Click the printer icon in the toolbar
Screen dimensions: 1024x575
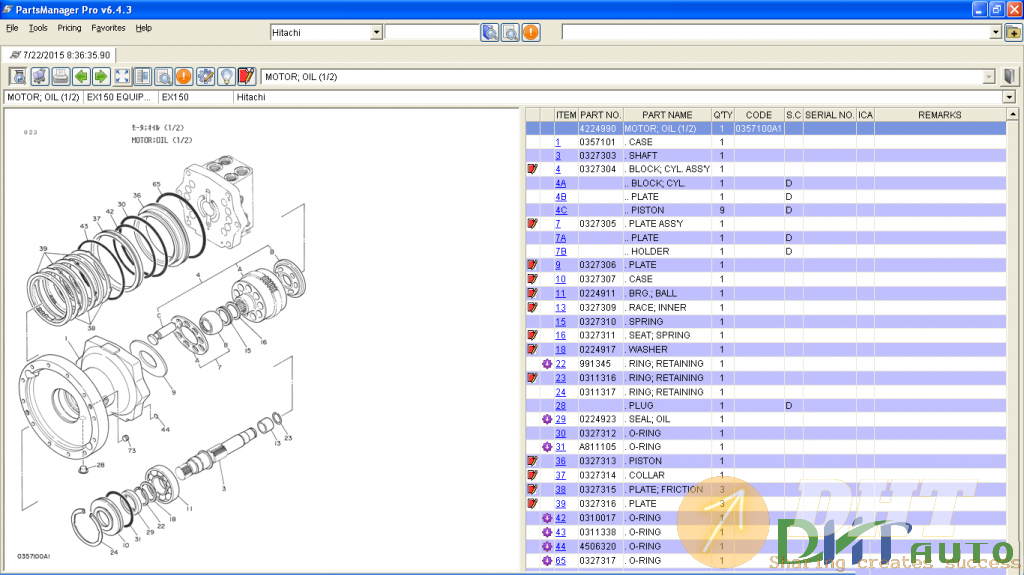60,76
